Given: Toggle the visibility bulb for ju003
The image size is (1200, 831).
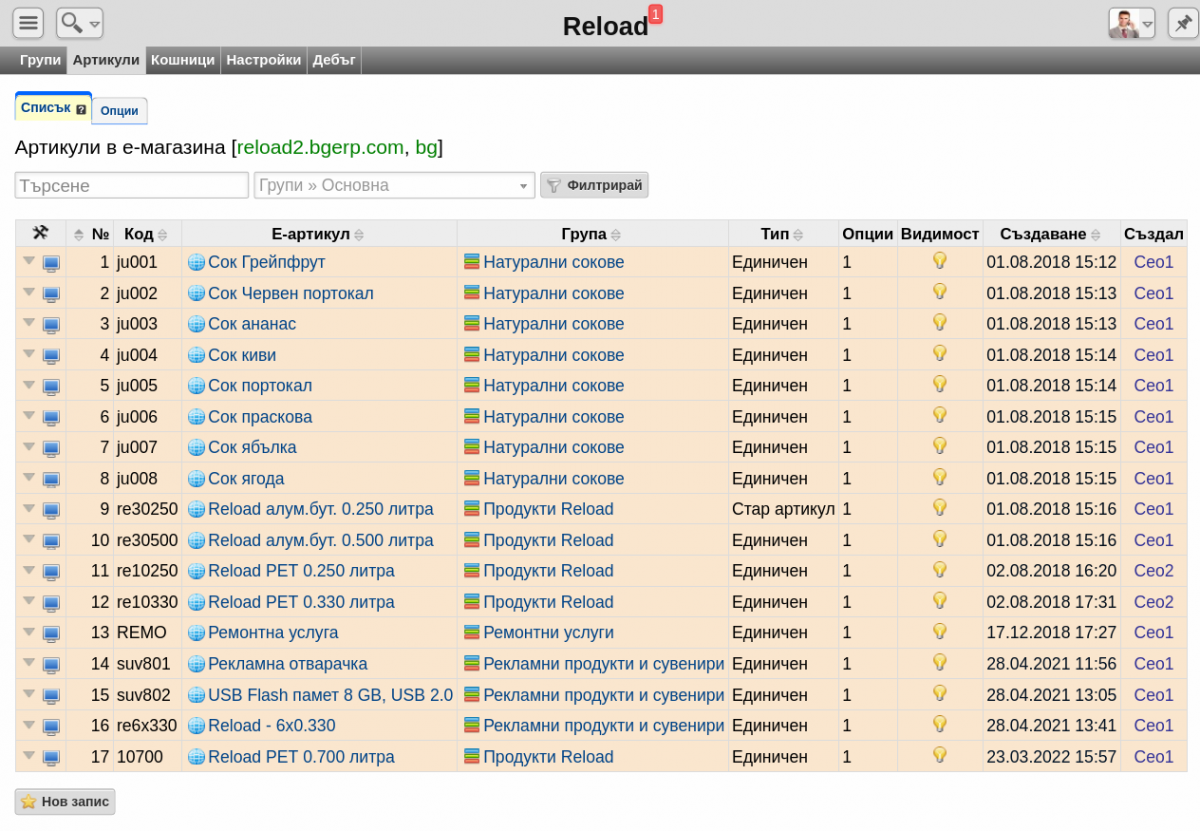Looking at the screenshot, I should tap(939, 323).
